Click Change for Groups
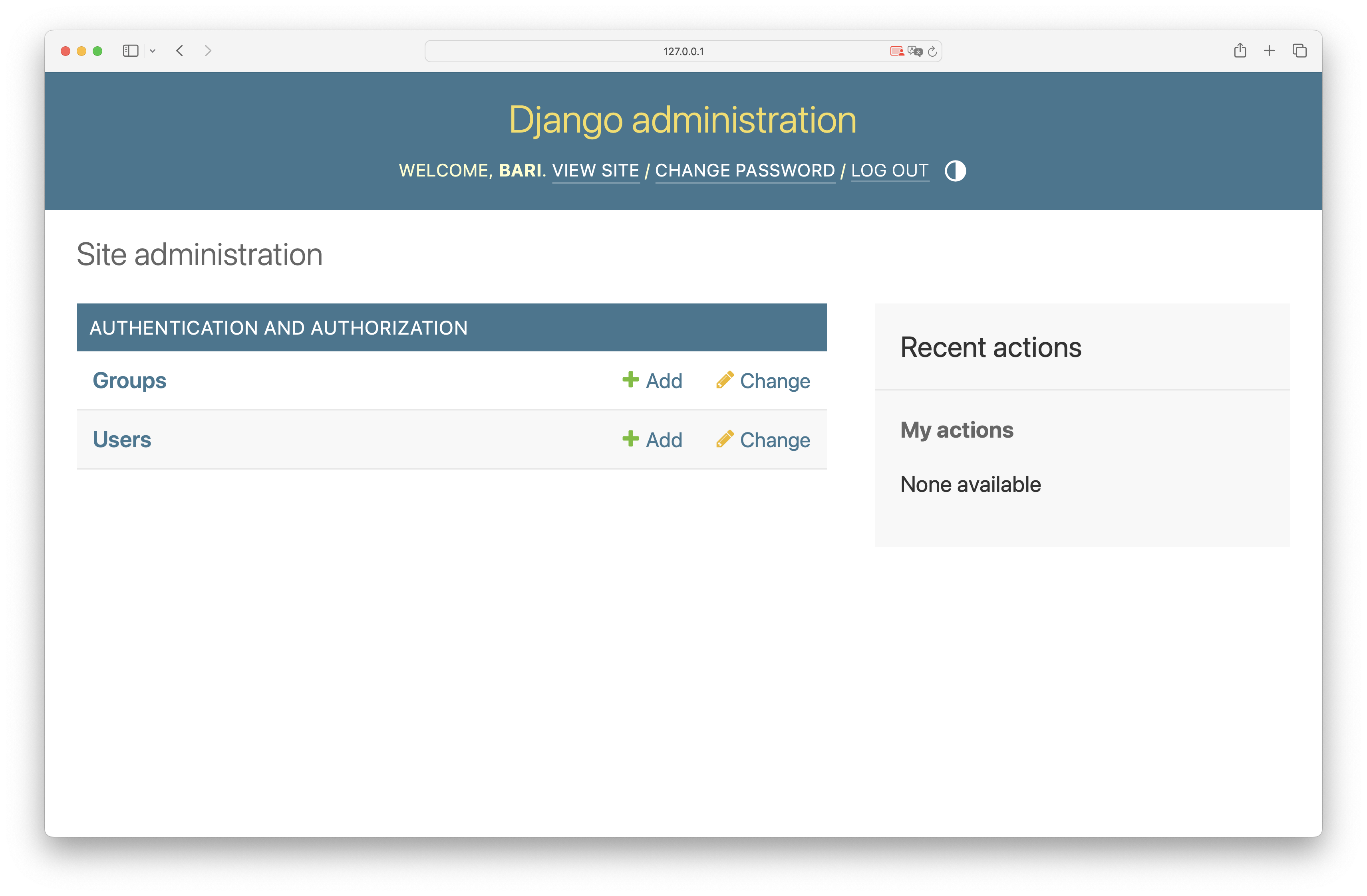Image resolution: width=1367 pixels, height=896 pixels. tap(763, 381)
